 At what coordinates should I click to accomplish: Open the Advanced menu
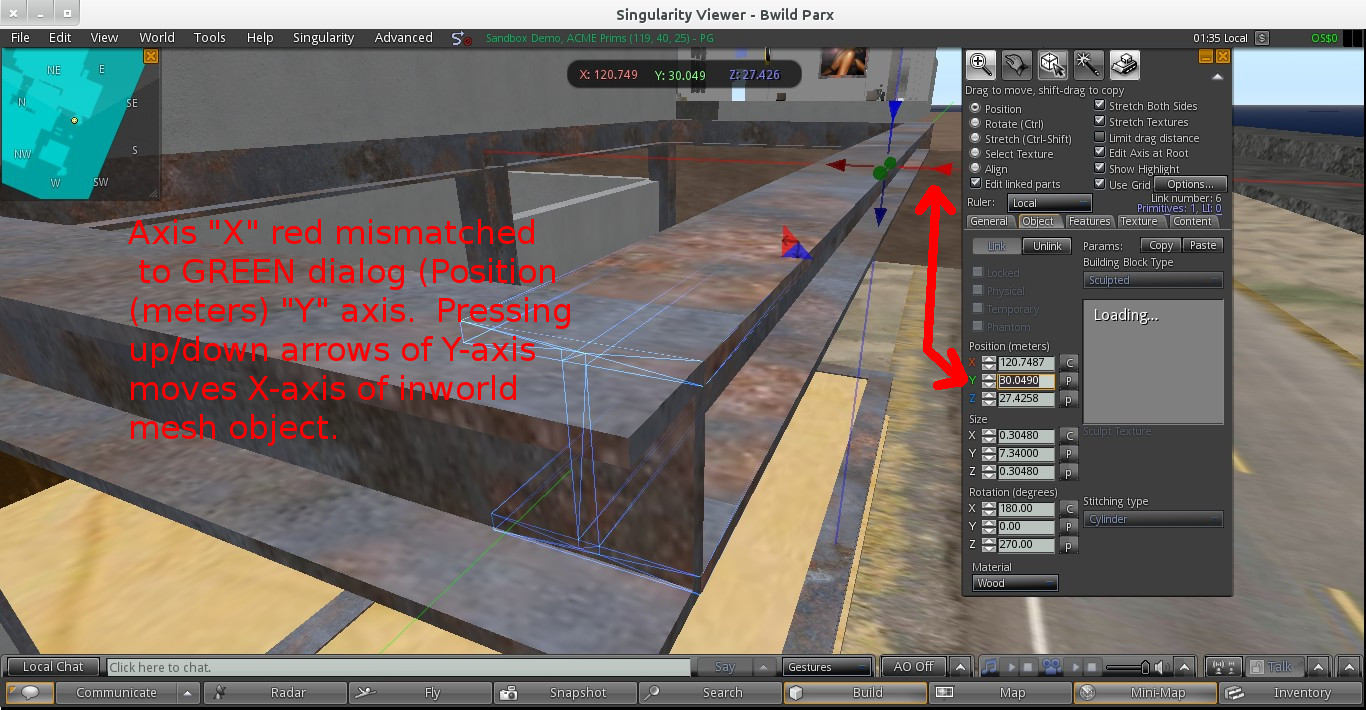click(404, 38)
